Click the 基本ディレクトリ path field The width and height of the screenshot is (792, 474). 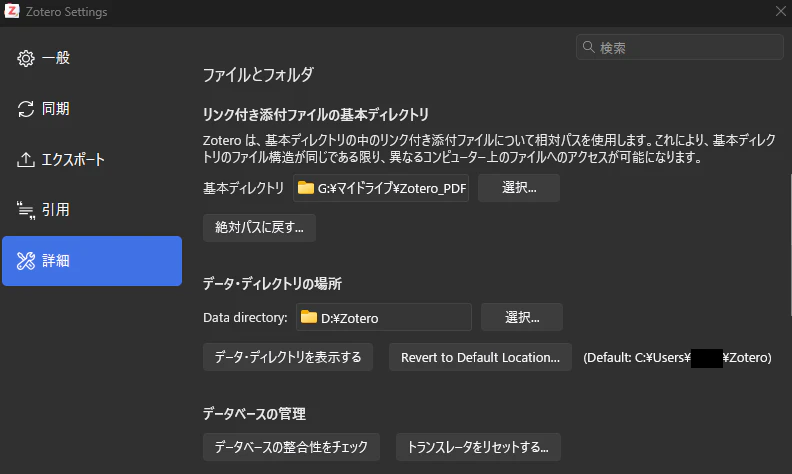tap(381, 188)
